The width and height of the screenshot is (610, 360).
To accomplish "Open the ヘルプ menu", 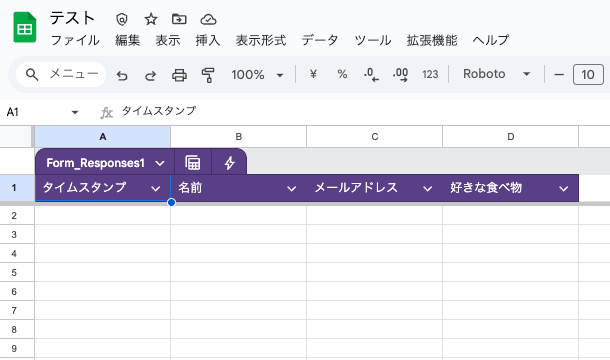I will coord(491,40).
